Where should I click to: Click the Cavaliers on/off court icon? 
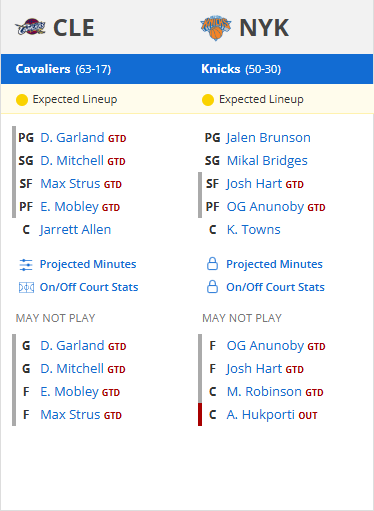(26, 287)
